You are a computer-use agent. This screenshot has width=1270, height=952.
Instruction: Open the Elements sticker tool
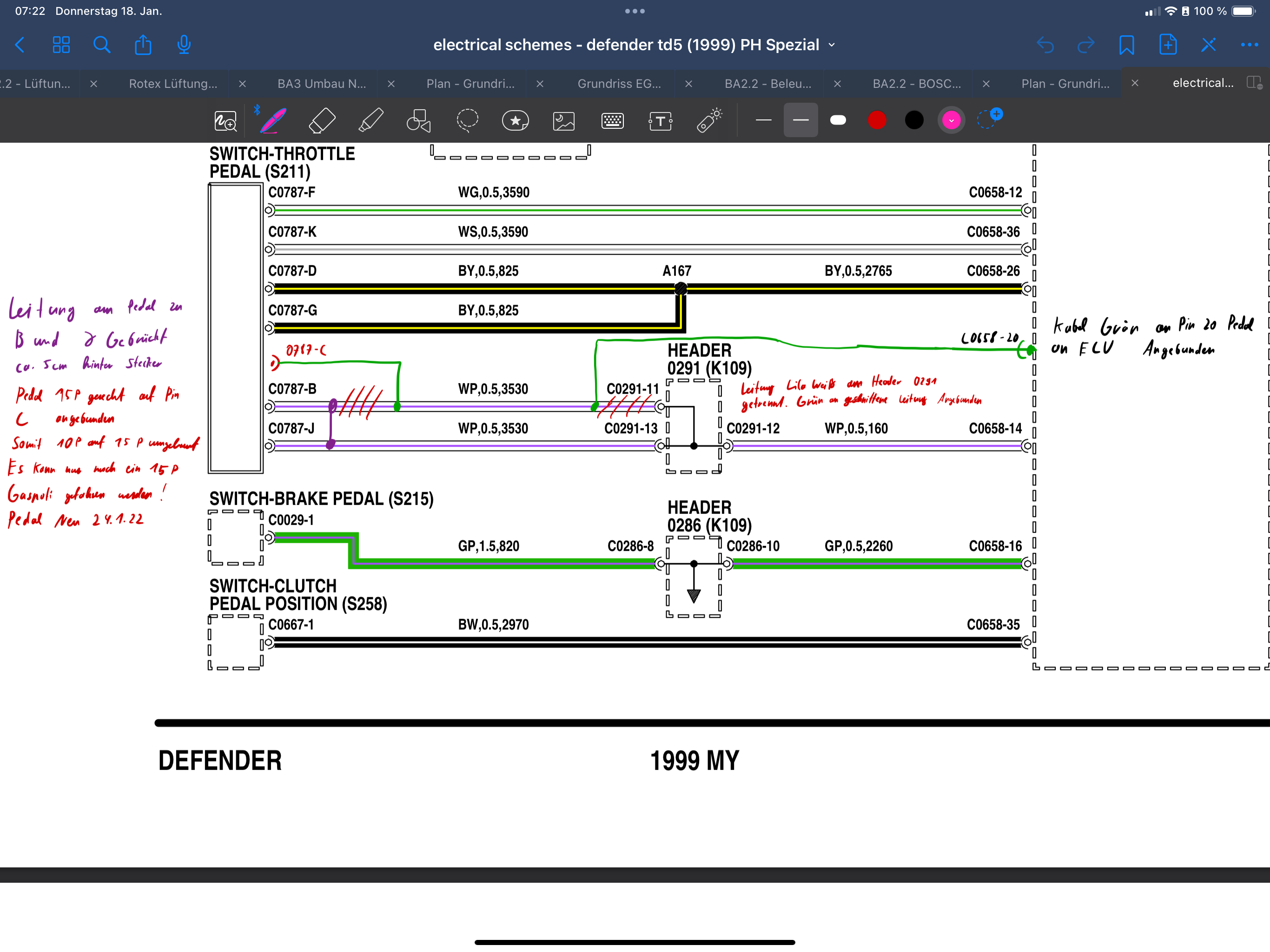[516, 120]
